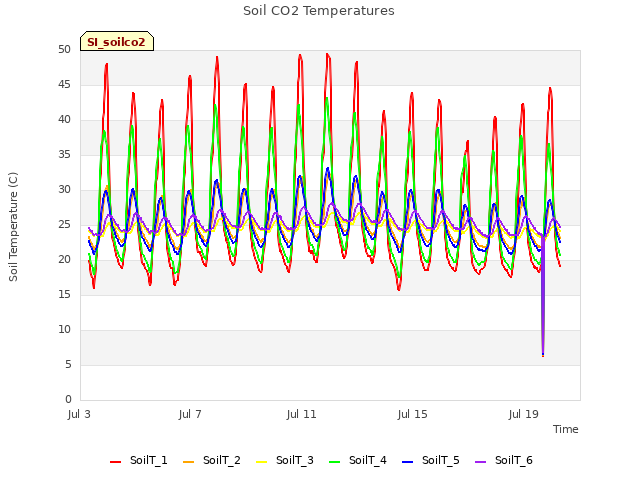Click the Jul 15 x-axis tick label
This screenshot has height=480, width=640.
(413, 414)
